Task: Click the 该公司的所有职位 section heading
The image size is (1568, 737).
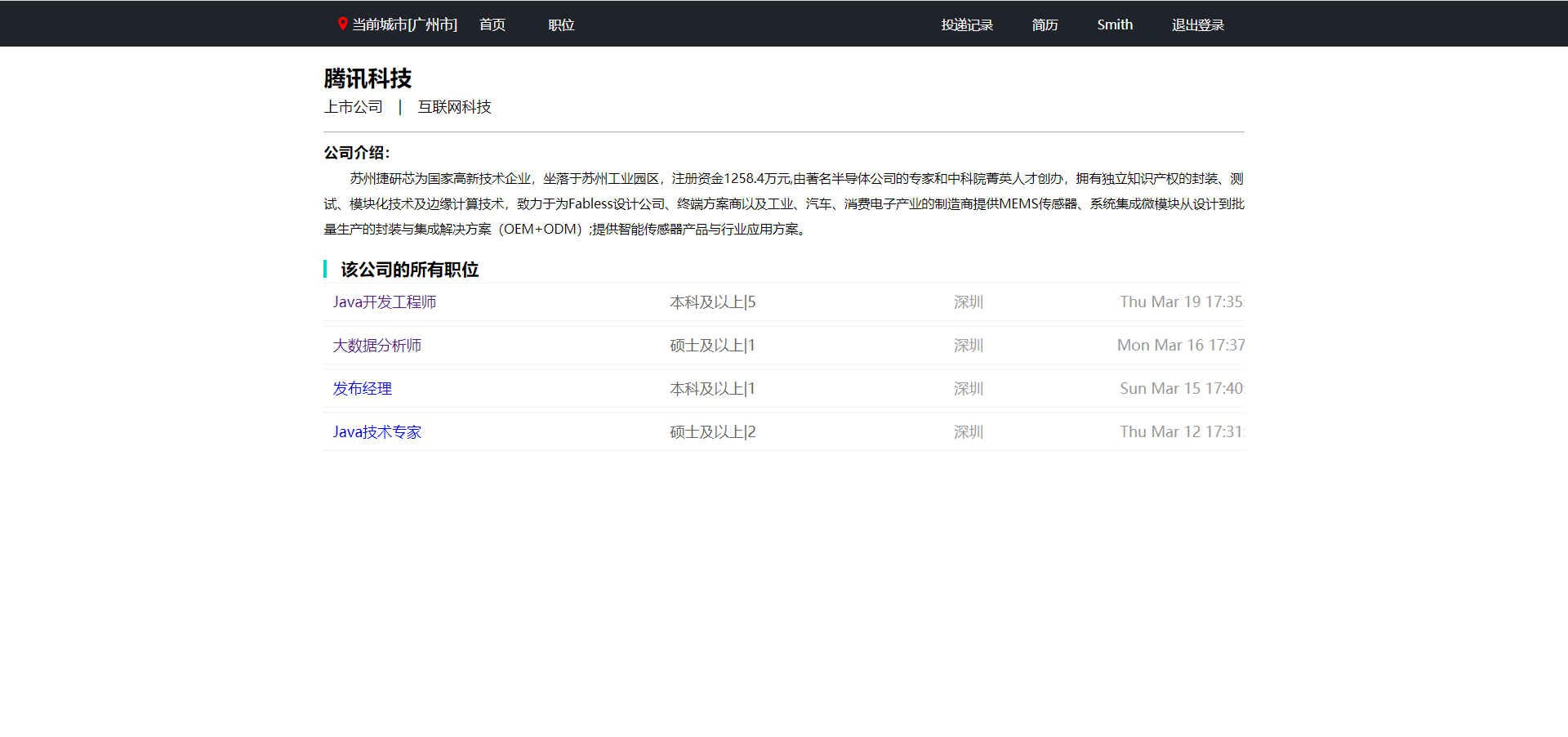Action: pyautogui.click(x=410, y=270)
